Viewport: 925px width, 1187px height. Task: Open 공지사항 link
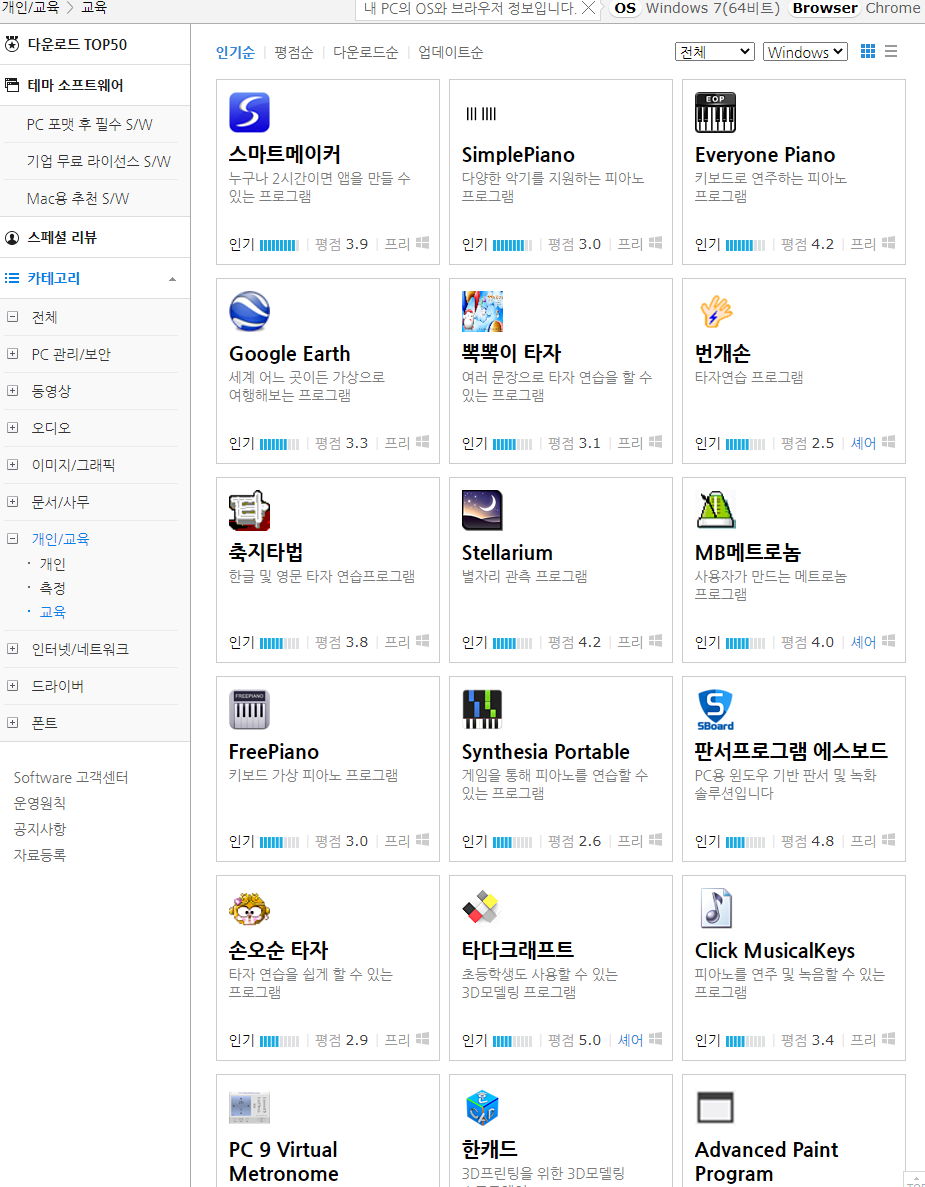click(x=39, y=829)
